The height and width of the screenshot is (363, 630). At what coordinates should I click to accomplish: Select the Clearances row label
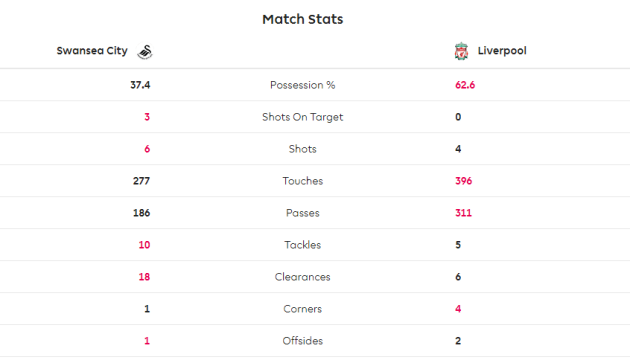pos(303,277)
